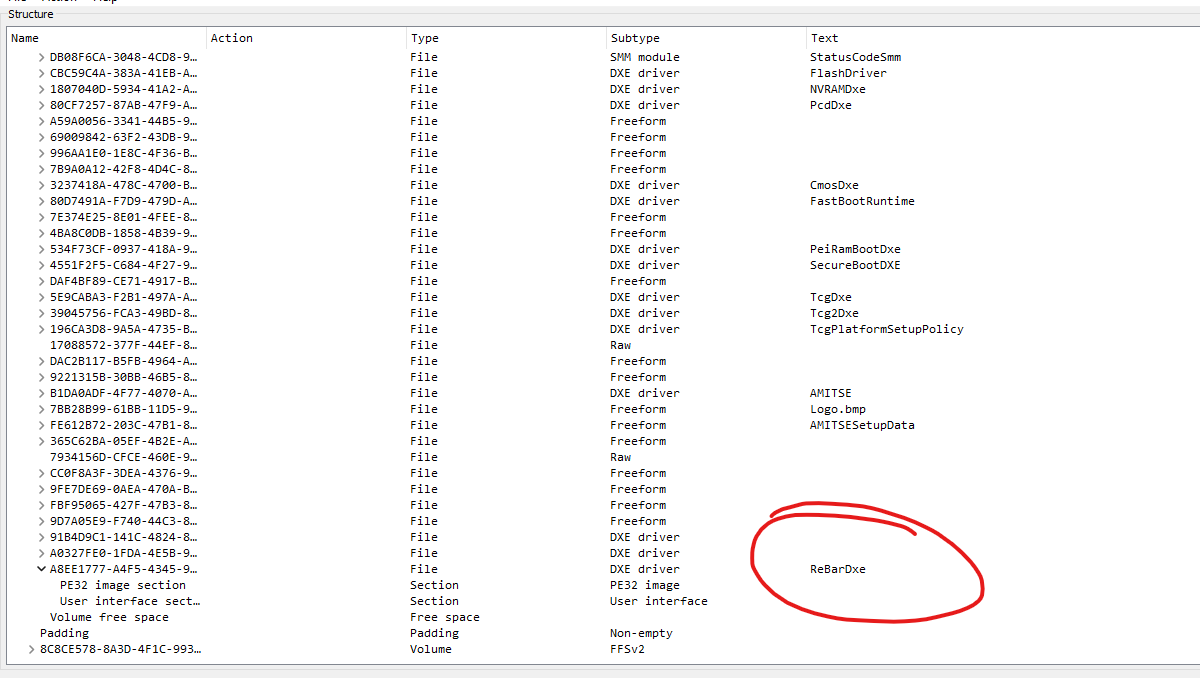1200x678 pixels.
Task: Click the SMM module subtype cell
Action: tap(645, 57)
